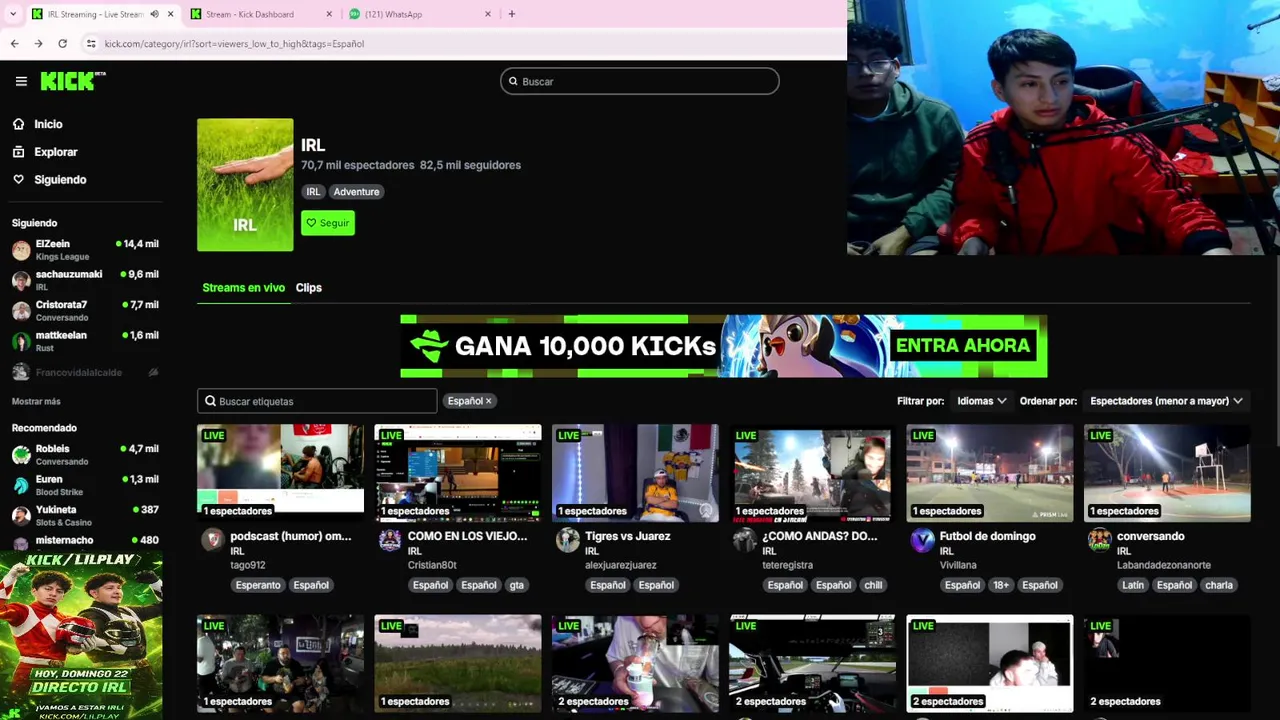Screen dimensions: 1280x720
Task: Open a new browser tab
Action: click(511, 14)
